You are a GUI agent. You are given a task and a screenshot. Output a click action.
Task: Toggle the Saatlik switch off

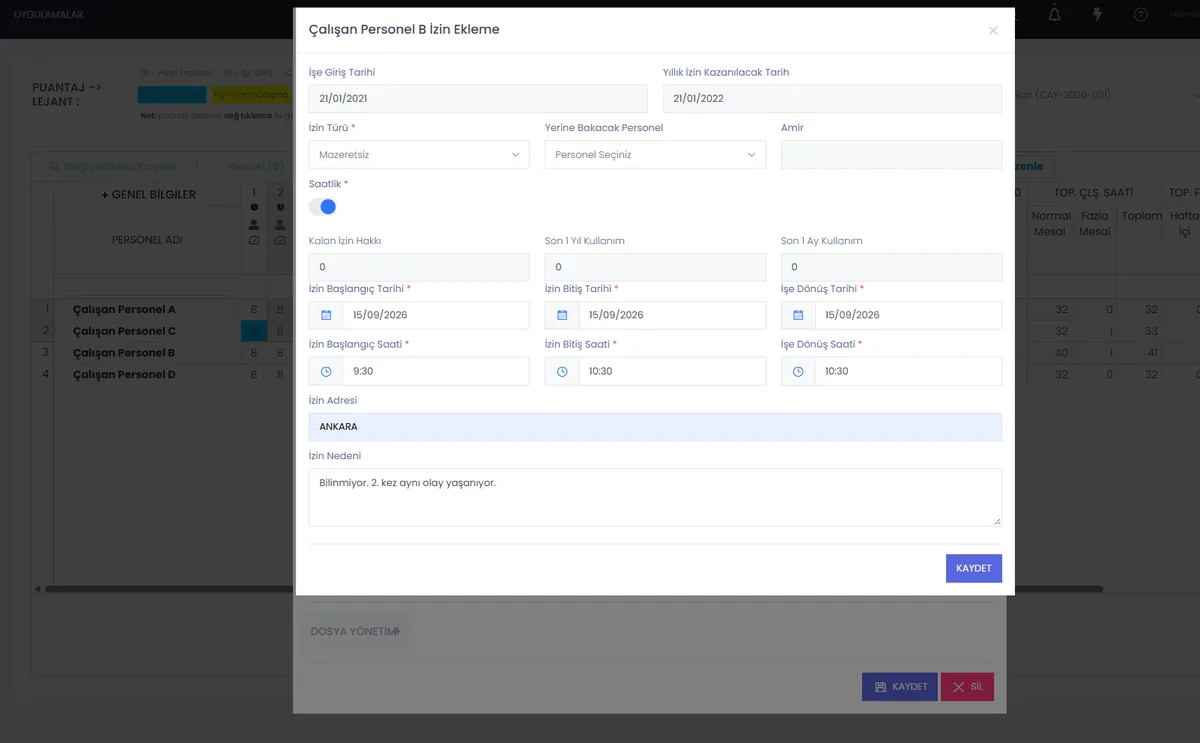pyautogui.click(x=322, y=207)
